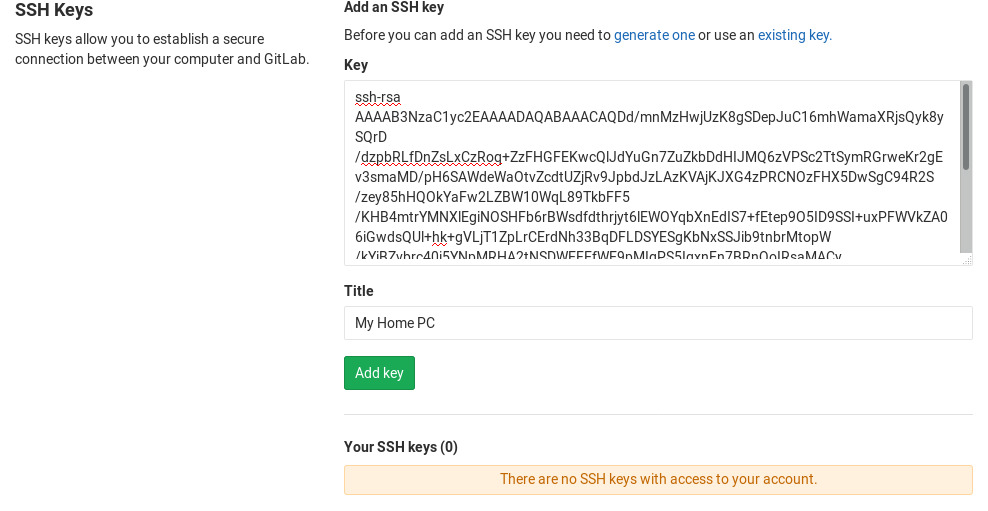Click the "Your SSH keys (0)" heading
Screen dimensions: 988x511
click(x=401, y=447)
